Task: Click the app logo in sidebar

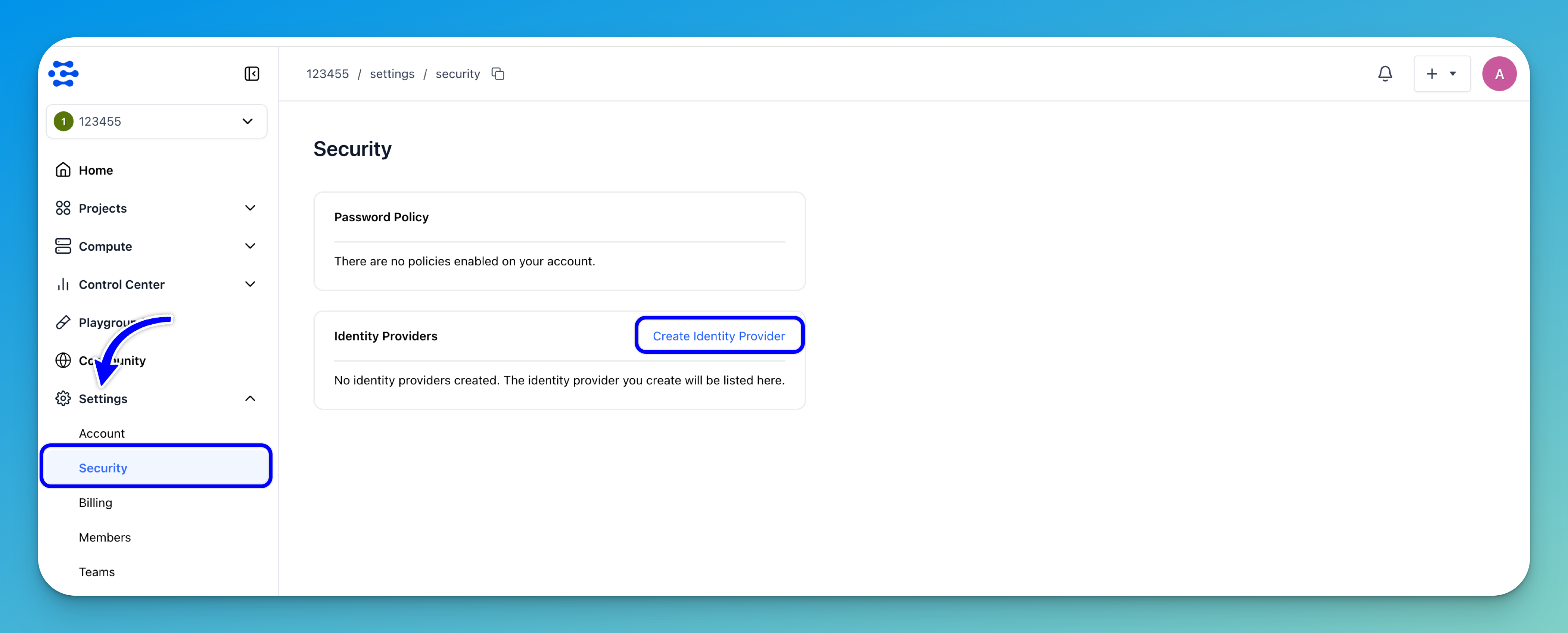Action: (x=63, y=74)
